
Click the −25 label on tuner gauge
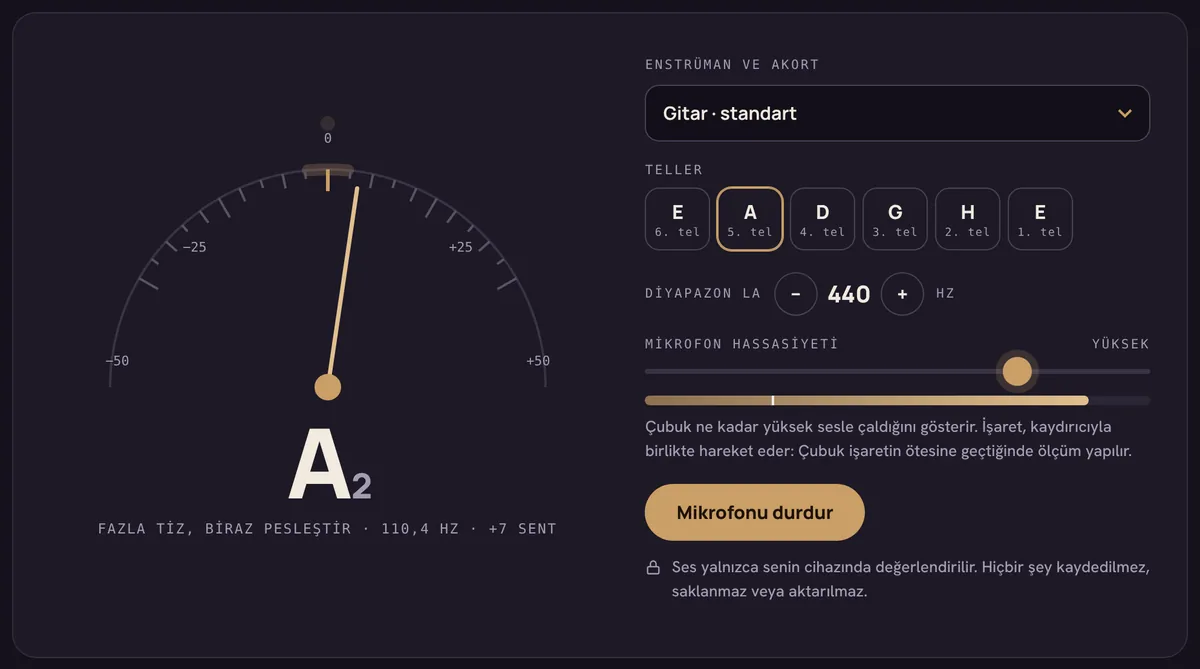pos(194,247)
